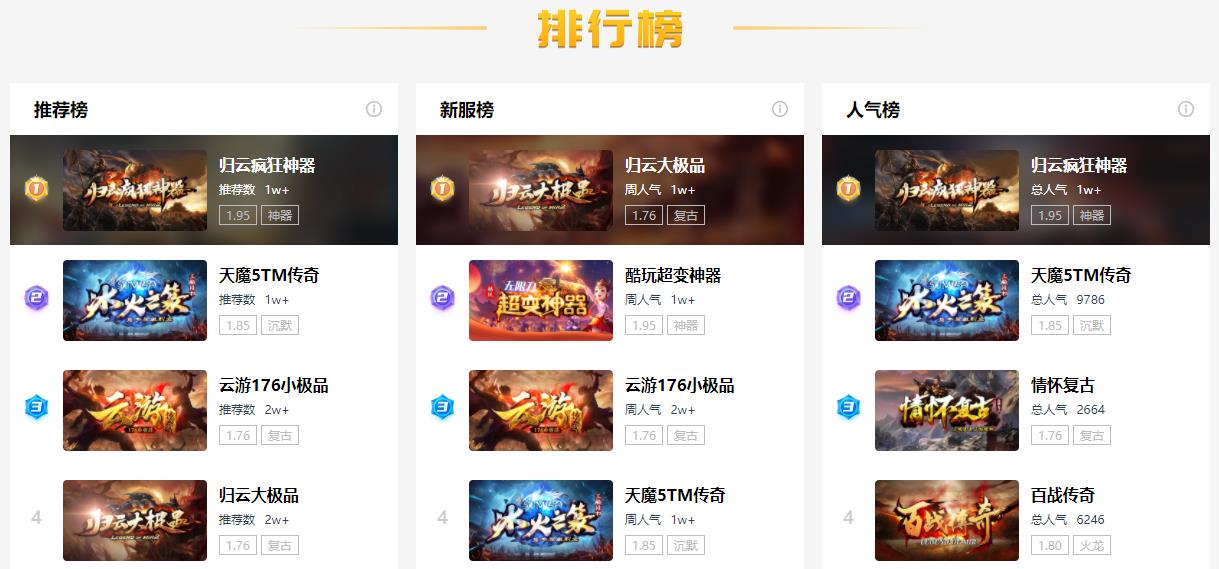Click the info icon beside 人气榜
The width and height of the screenshot is (1219, 569).
pos(1186,109)
